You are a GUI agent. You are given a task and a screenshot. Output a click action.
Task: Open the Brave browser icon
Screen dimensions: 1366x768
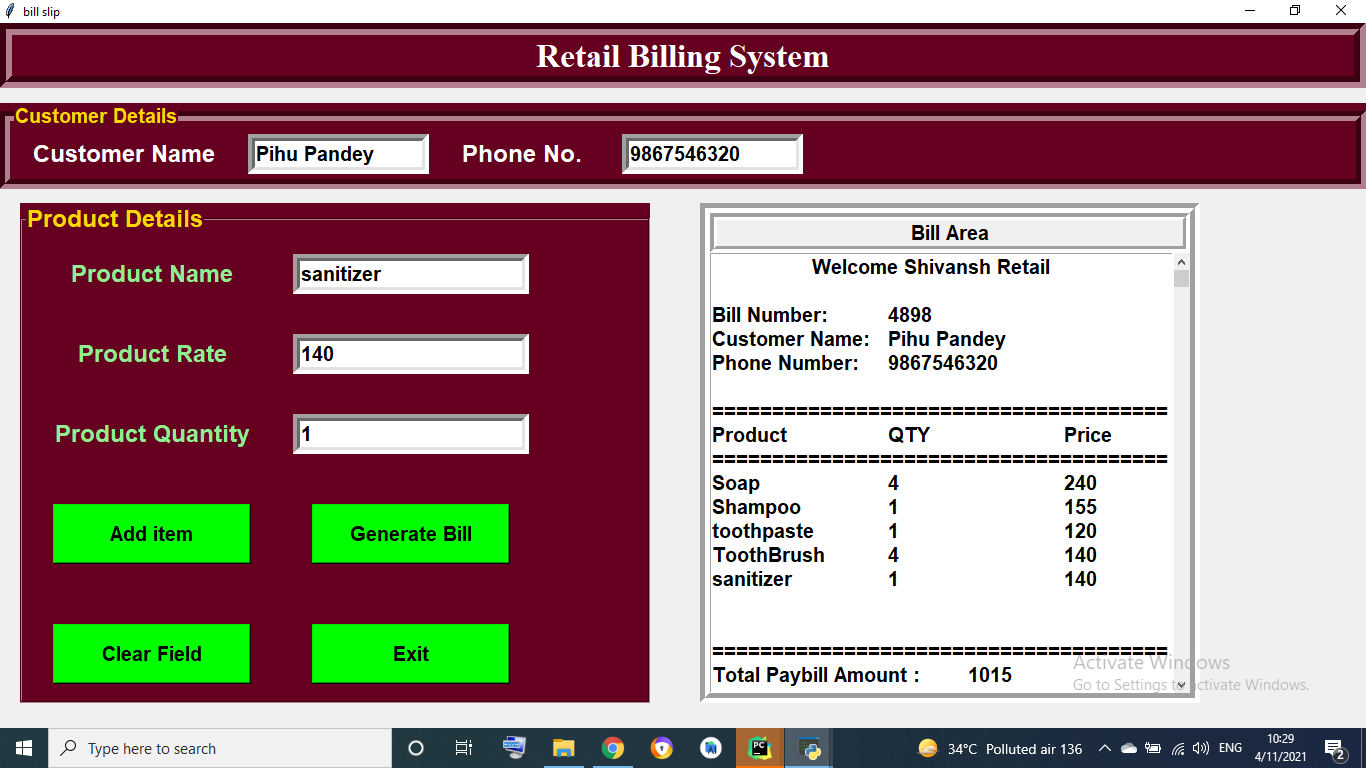point(662,747)
